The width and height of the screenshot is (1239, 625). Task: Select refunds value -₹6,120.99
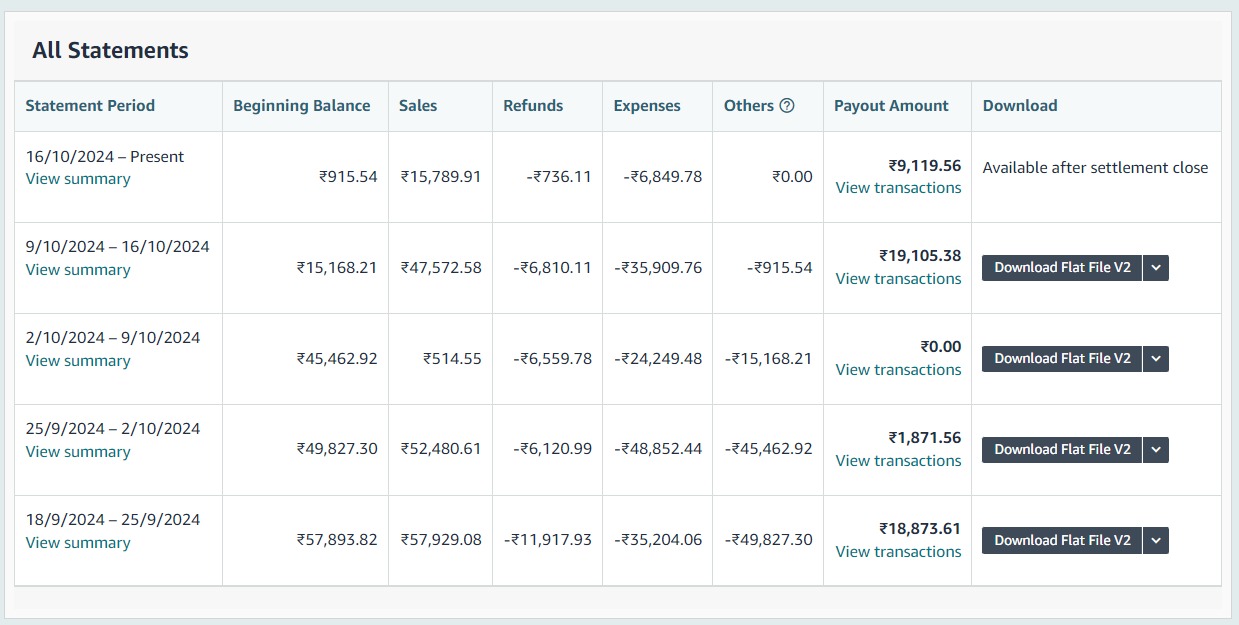click(x=552, y=449)
